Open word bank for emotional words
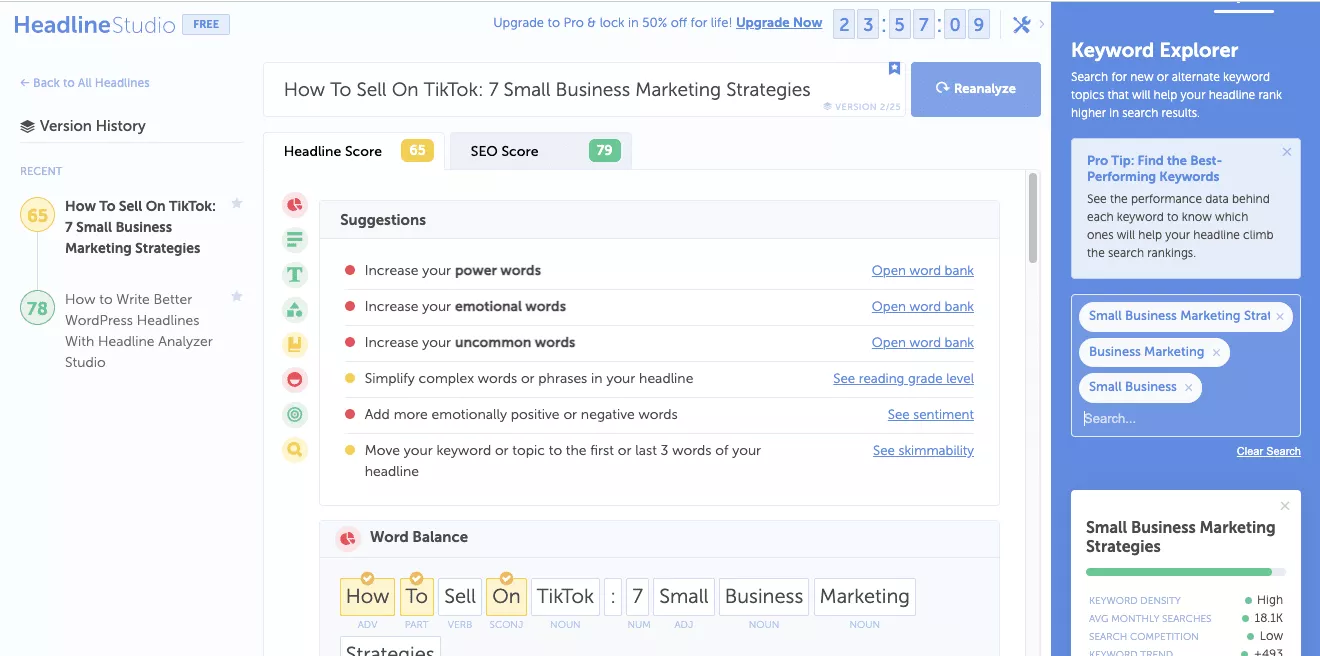1320x656 pixels. (923, 307)
